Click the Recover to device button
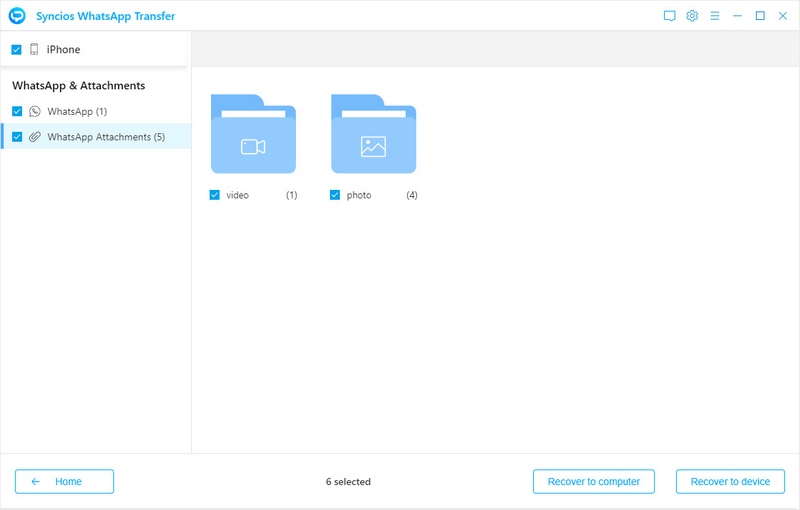 [x=730, y=481]
